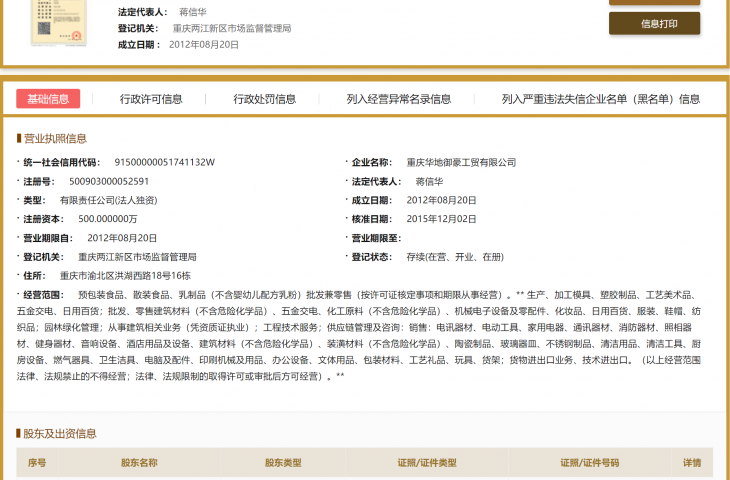The image size is (730, 480).
Task: Click the 信息打印 button
Action: click(x=654, y=24)
